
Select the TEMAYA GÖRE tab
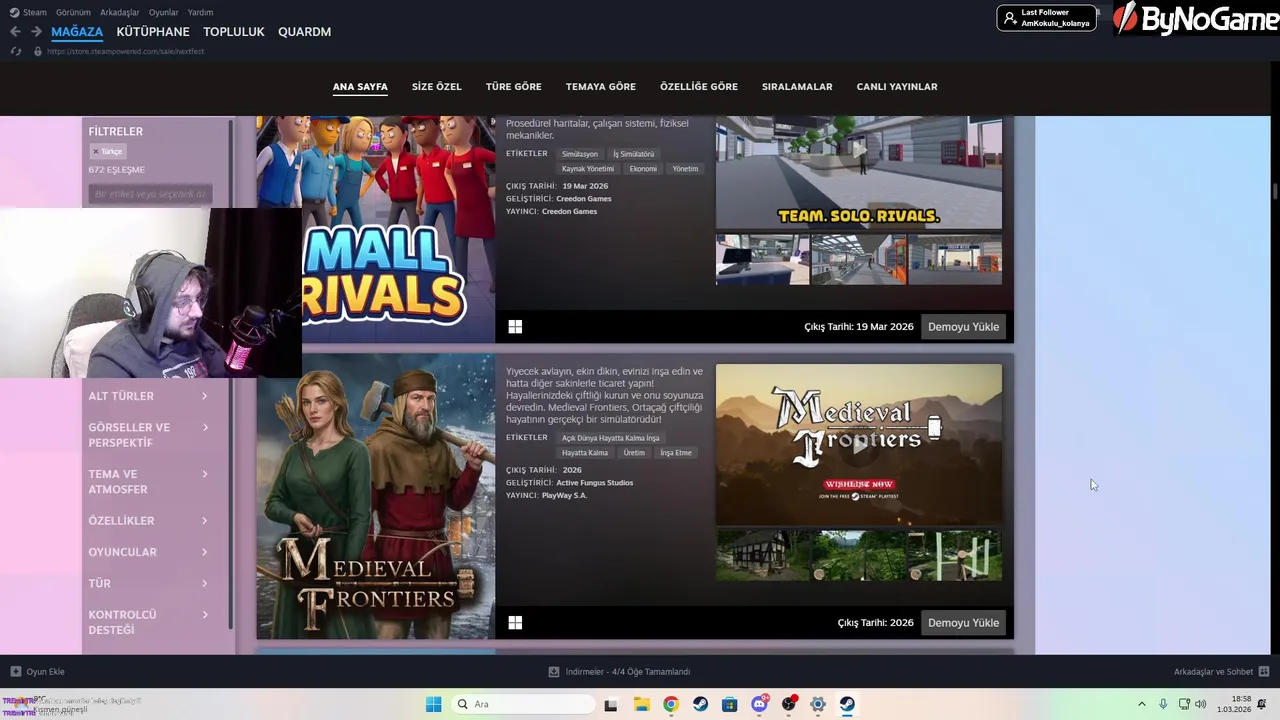click(601, 87)
